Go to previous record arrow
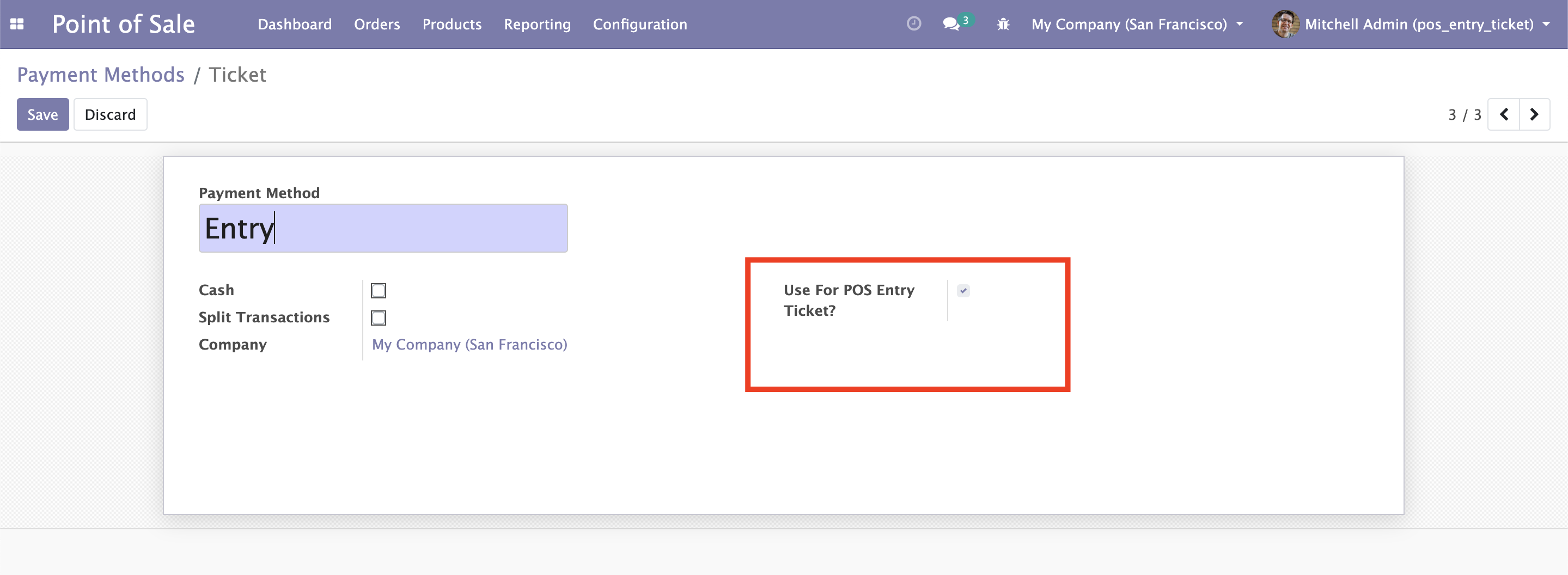This screenshot has width=1568, height=575. click(x=1504, y=114)
